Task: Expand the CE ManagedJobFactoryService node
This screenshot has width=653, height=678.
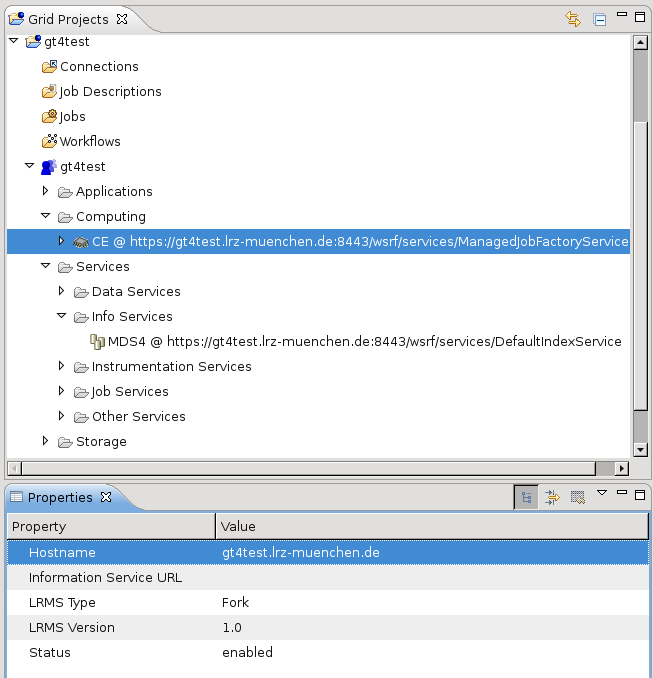Action: pyautogui.click(x=61, y=240)
